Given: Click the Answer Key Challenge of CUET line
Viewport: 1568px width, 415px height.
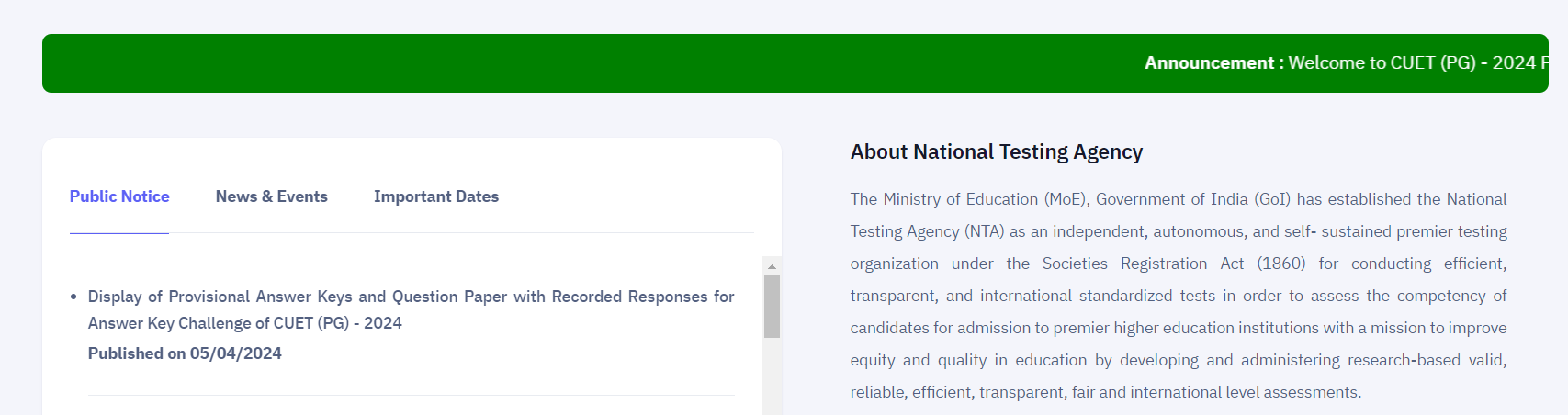Looking at the screenshot, I should tap(245, 323).
